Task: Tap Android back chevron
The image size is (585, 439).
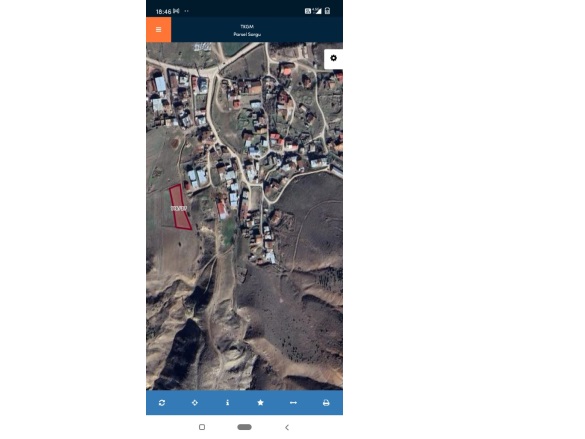Action: pyautogui.click(x=287, y=427)
